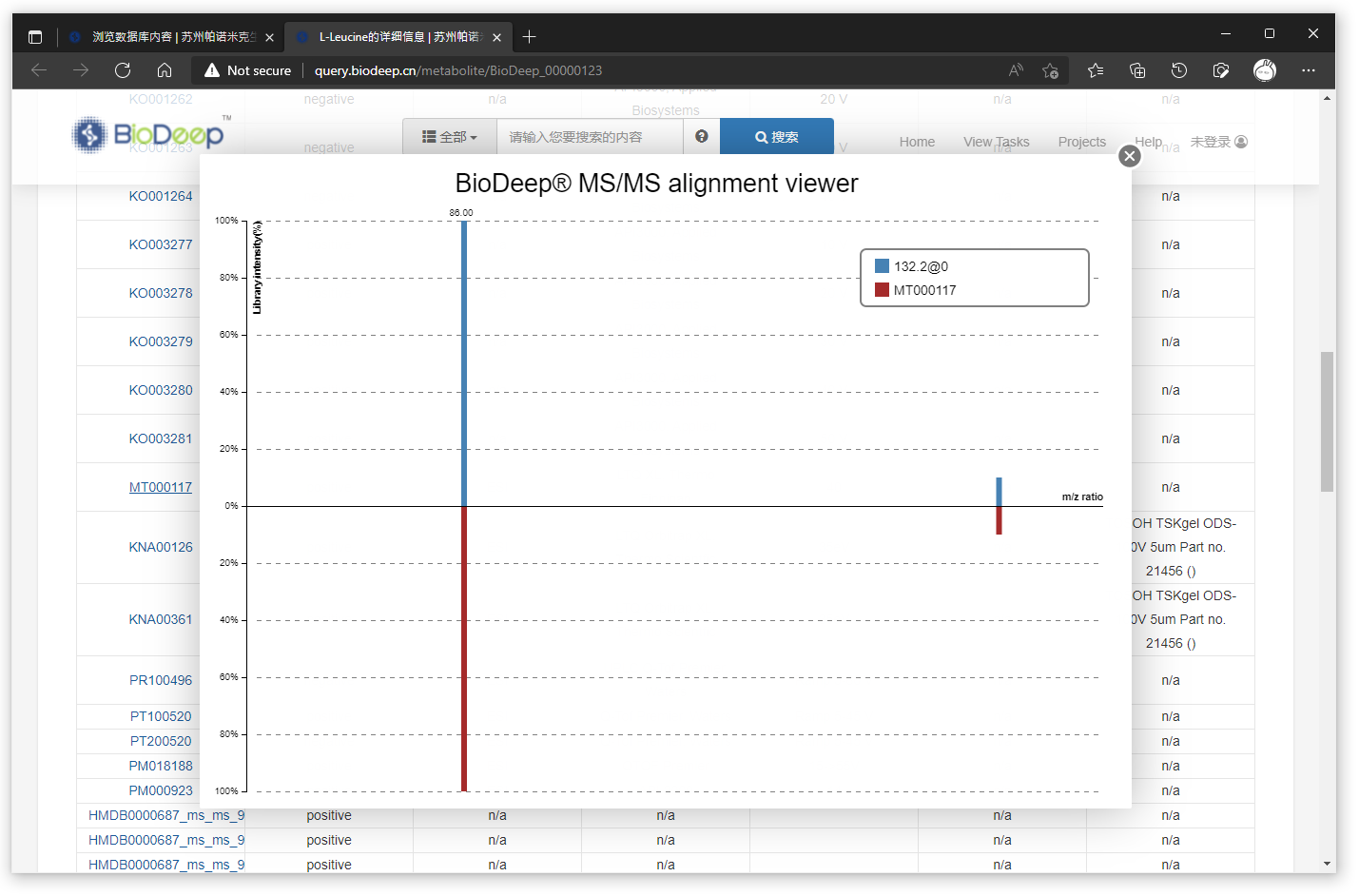Screen dimensions: 1359x896
Task: Go to browser home page
Action: tap(165, 70)
